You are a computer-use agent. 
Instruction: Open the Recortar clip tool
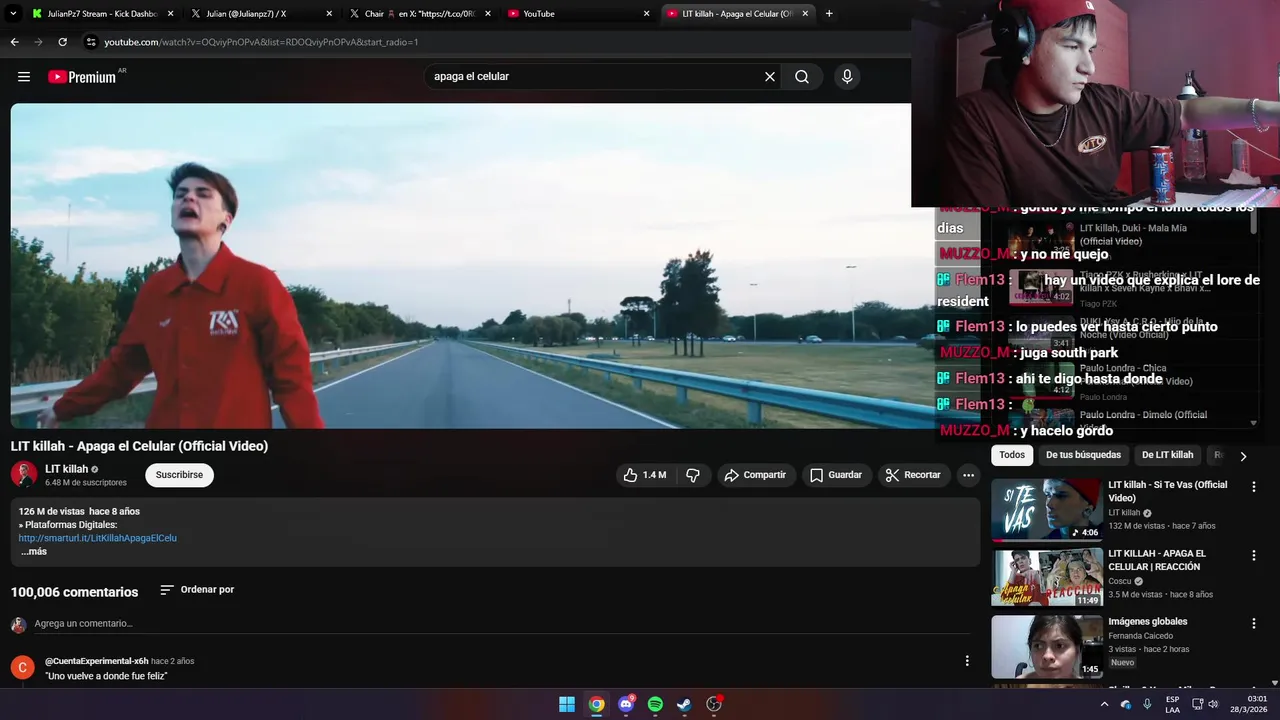tap(914, 475)
